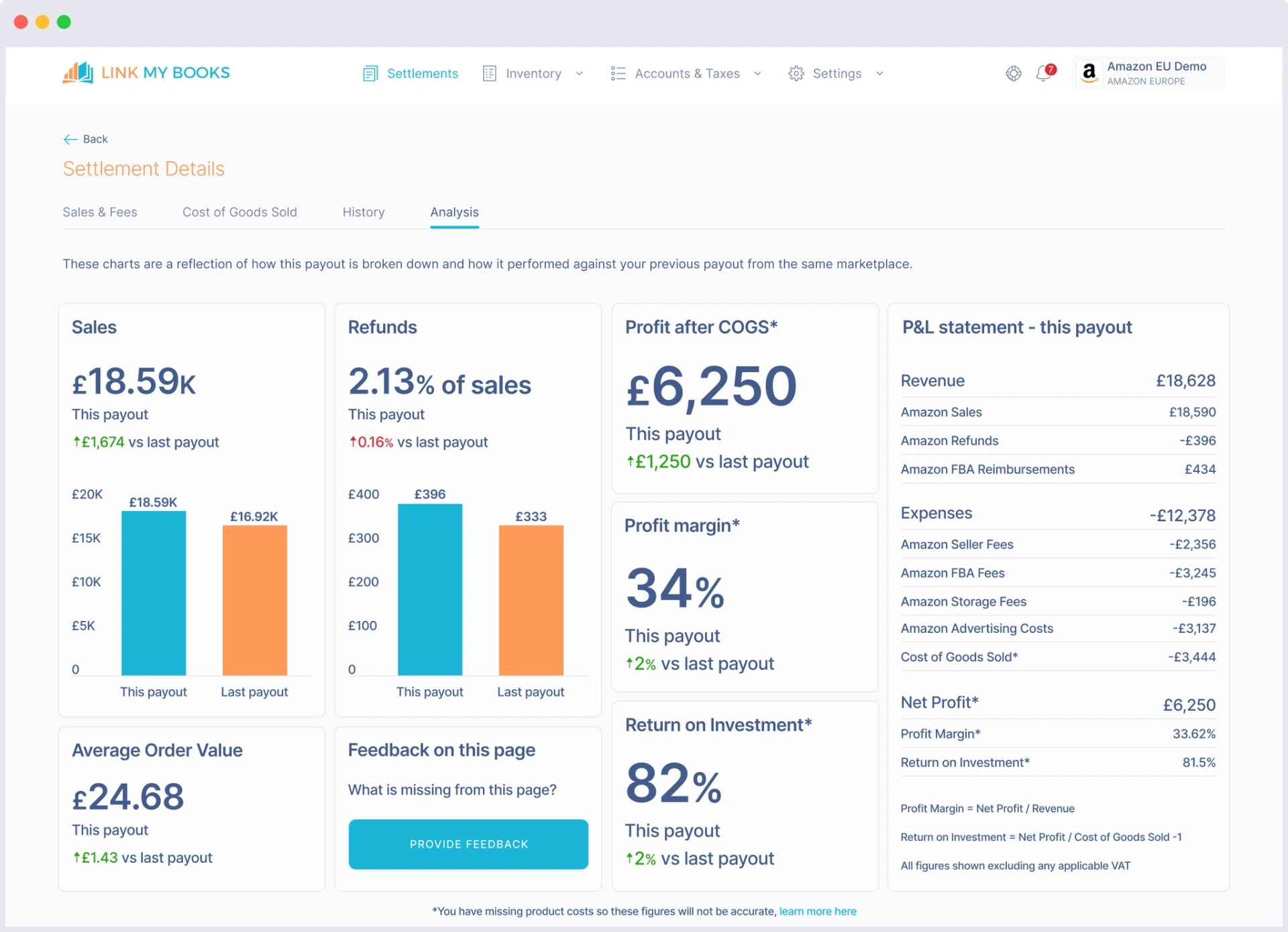Expand the Accounts & Taxes dropdown chevron
1288x932 pixels.
click(757, 74)
